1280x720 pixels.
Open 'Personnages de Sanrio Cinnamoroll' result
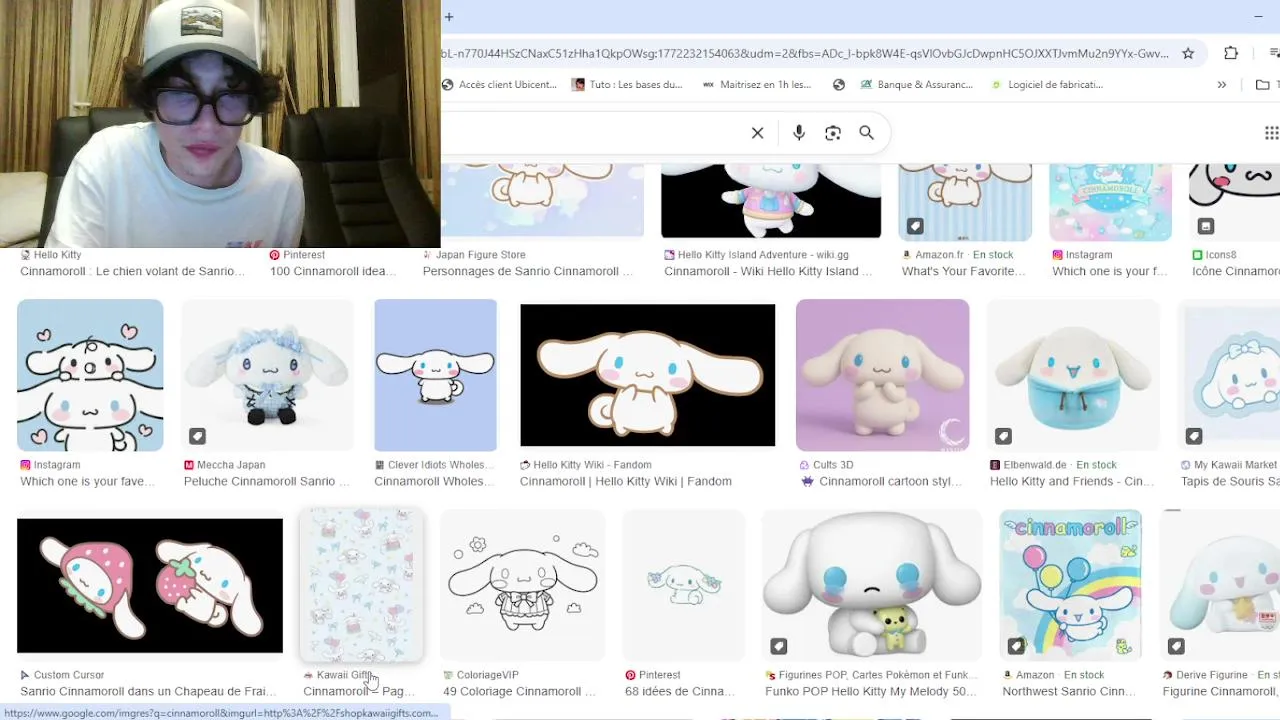[x=528, y=271]
